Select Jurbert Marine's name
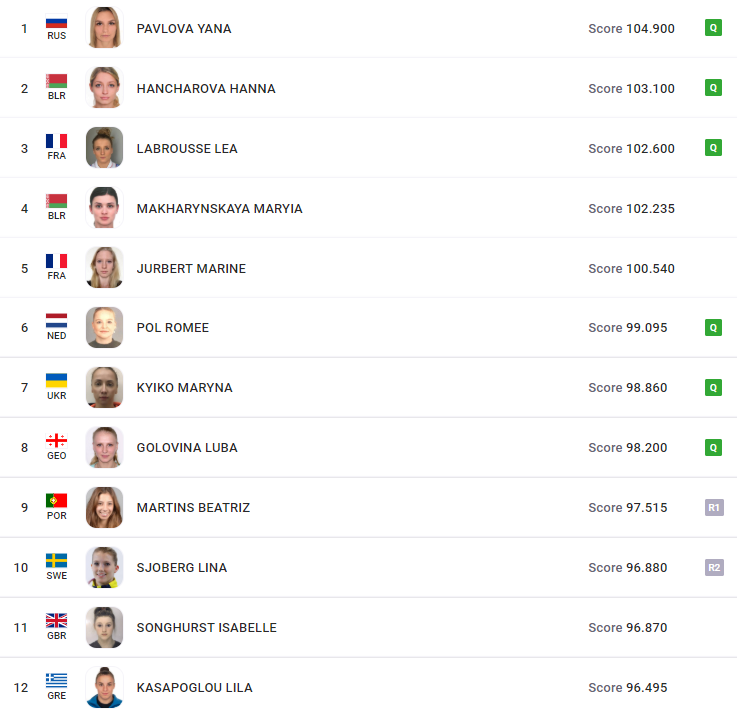The height and width of the screenshot is (715, 737). 191,268
